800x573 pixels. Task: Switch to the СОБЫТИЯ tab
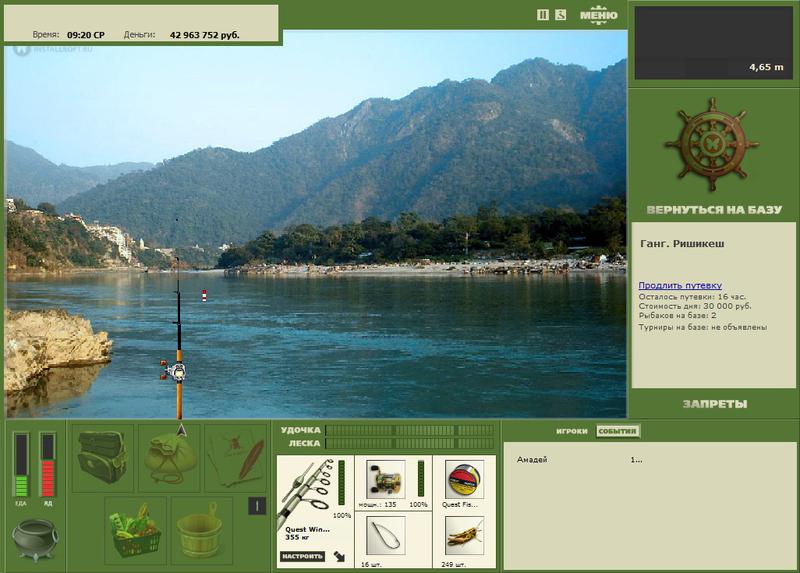(617, 431)
